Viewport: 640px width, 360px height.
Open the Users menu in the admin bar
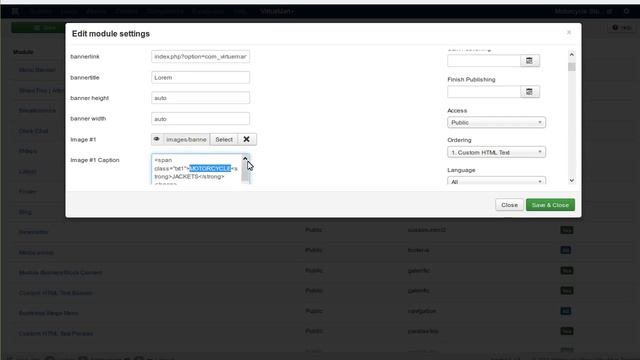pos(69,11)
